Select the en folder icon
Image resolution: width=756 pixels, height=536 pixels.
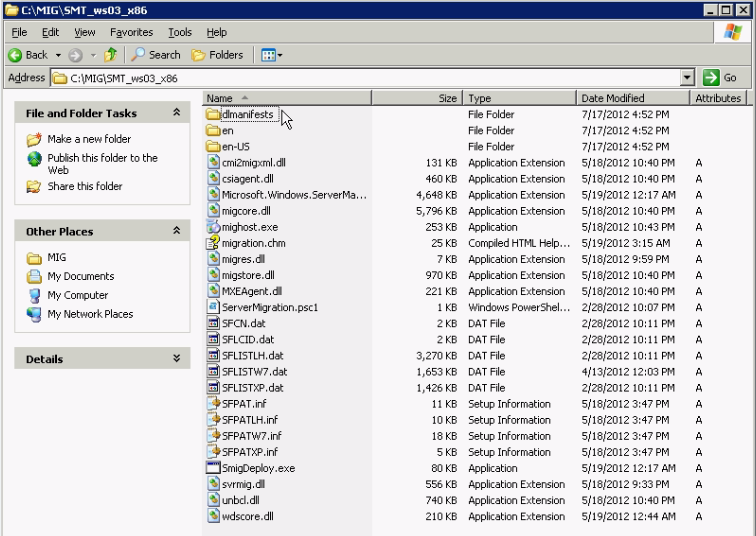tap(213, 130)
